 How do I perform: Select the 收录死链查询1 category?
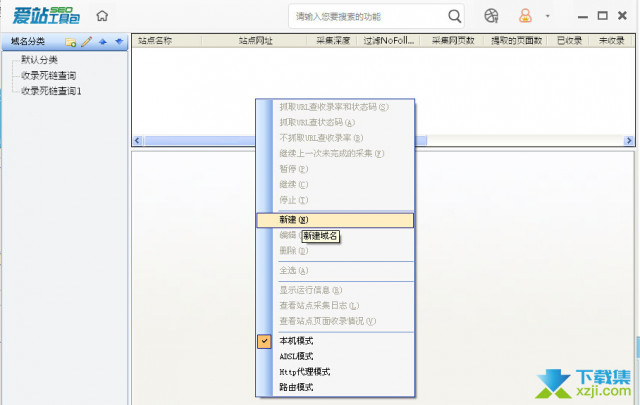pos(51,91)
